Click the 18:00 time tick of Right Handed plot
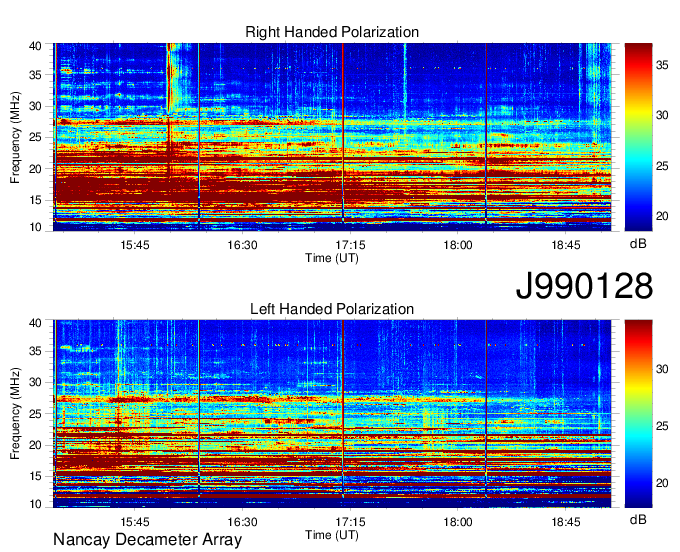The image size is (680, 552). click(458, 245)
